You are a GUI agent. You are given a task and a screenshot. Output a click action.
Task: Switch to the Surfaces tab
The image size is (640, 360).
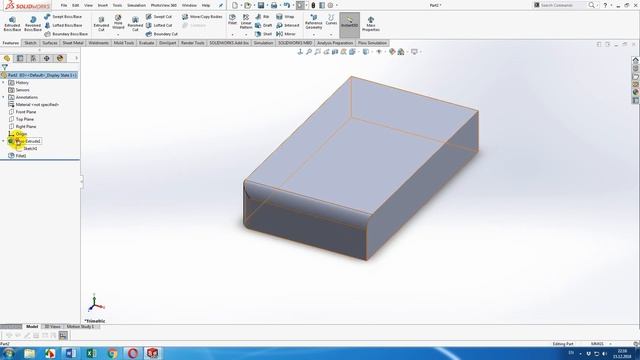pos(50,43)
